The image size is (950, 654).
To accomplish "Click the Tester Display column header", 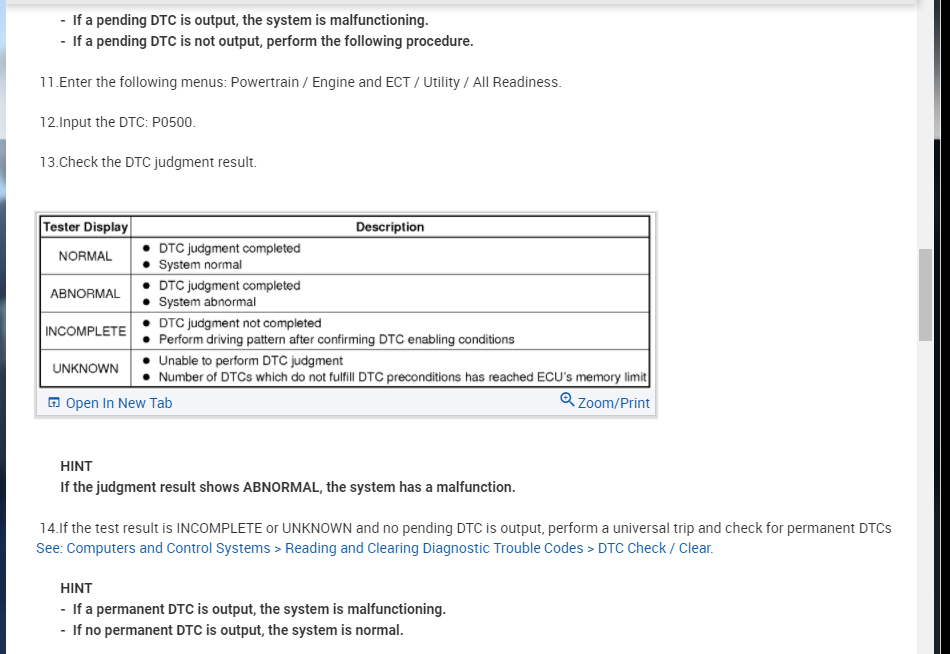I will pyautogui.click(x=85, y=227).
